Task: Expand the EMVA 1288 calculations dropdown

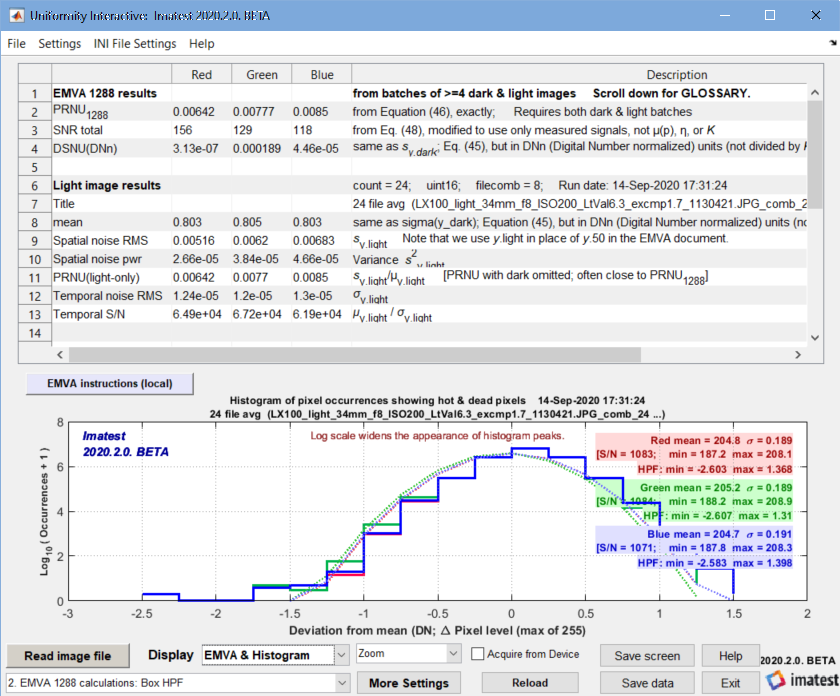Action: (177, 683)
